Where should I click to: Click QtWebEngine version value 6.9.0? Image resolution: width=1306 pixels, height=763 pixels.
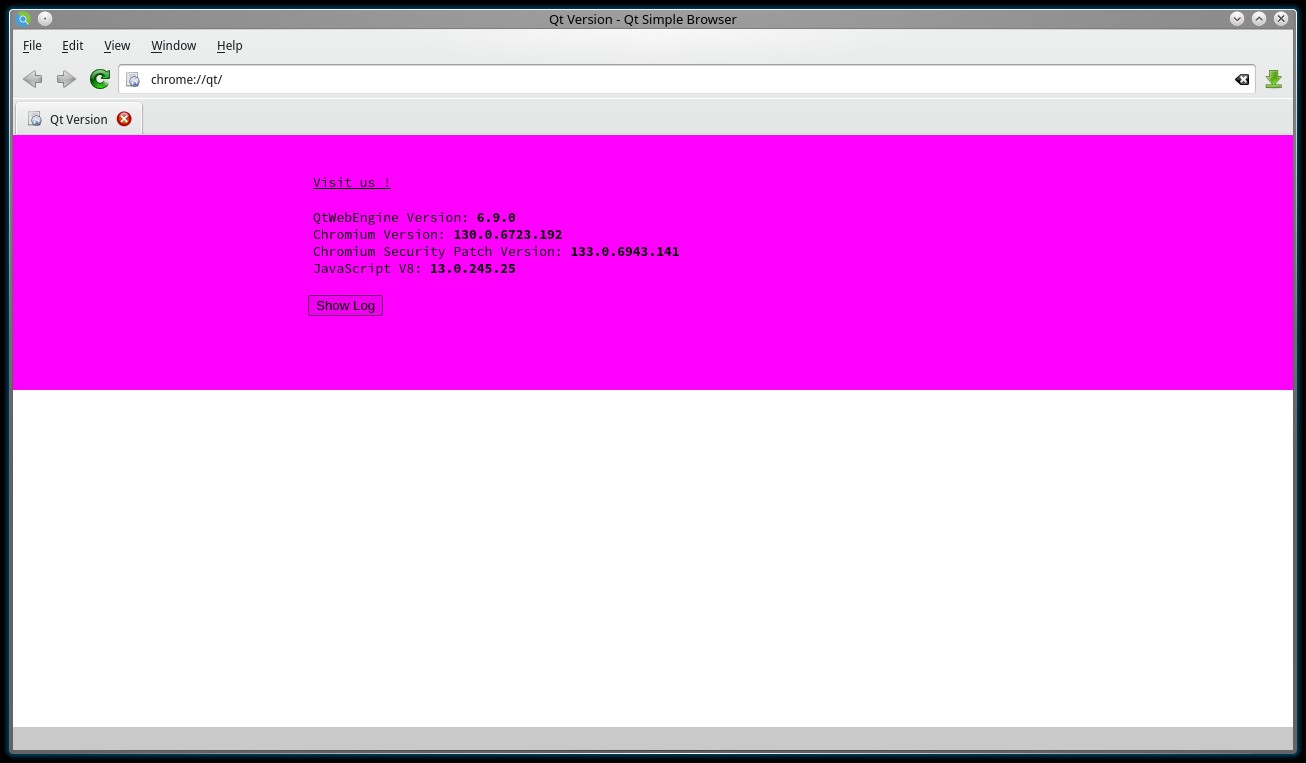coord(496,217)
